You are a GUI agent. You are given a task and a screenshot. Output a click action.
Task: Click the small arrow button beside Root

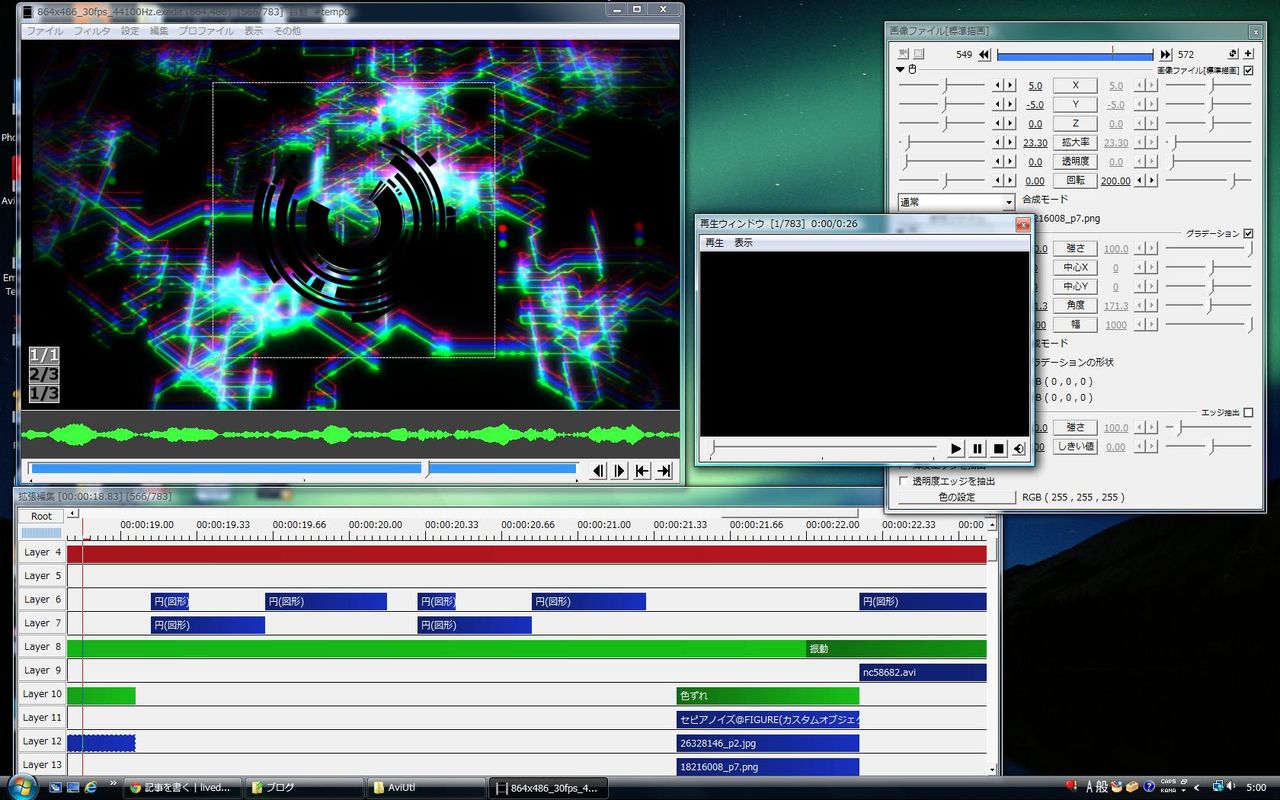click(x=72, y=514)
